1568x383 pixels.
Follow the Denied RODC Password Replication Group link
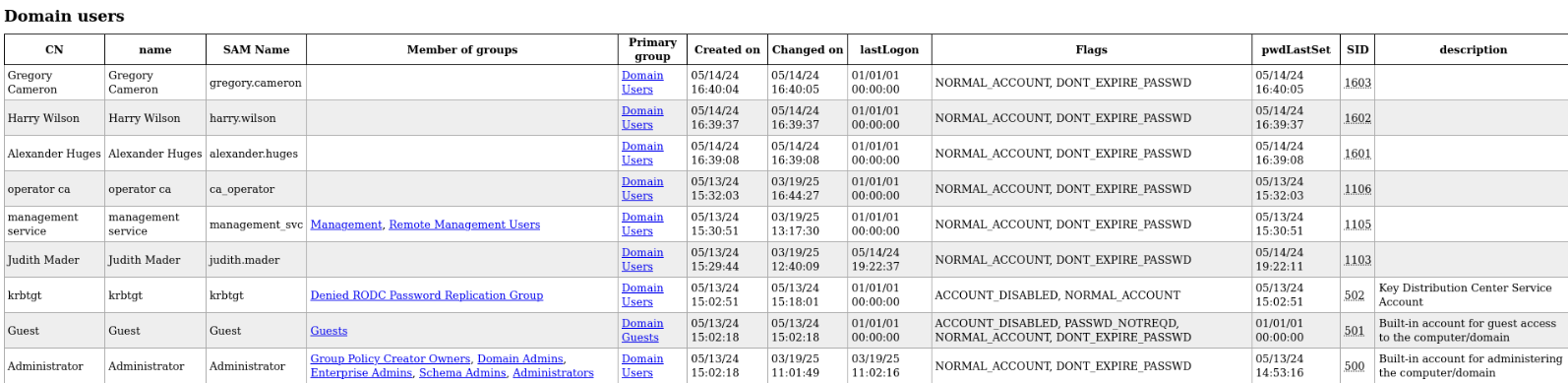tap(426, 295)
